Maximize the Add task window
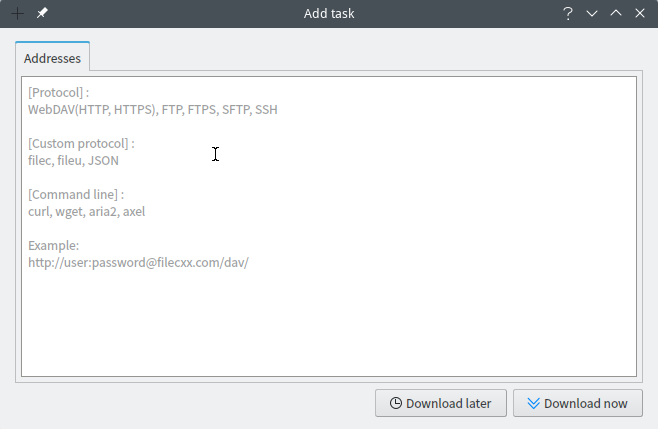This screenshot has width=658, height=429. (x=616, y=13)
